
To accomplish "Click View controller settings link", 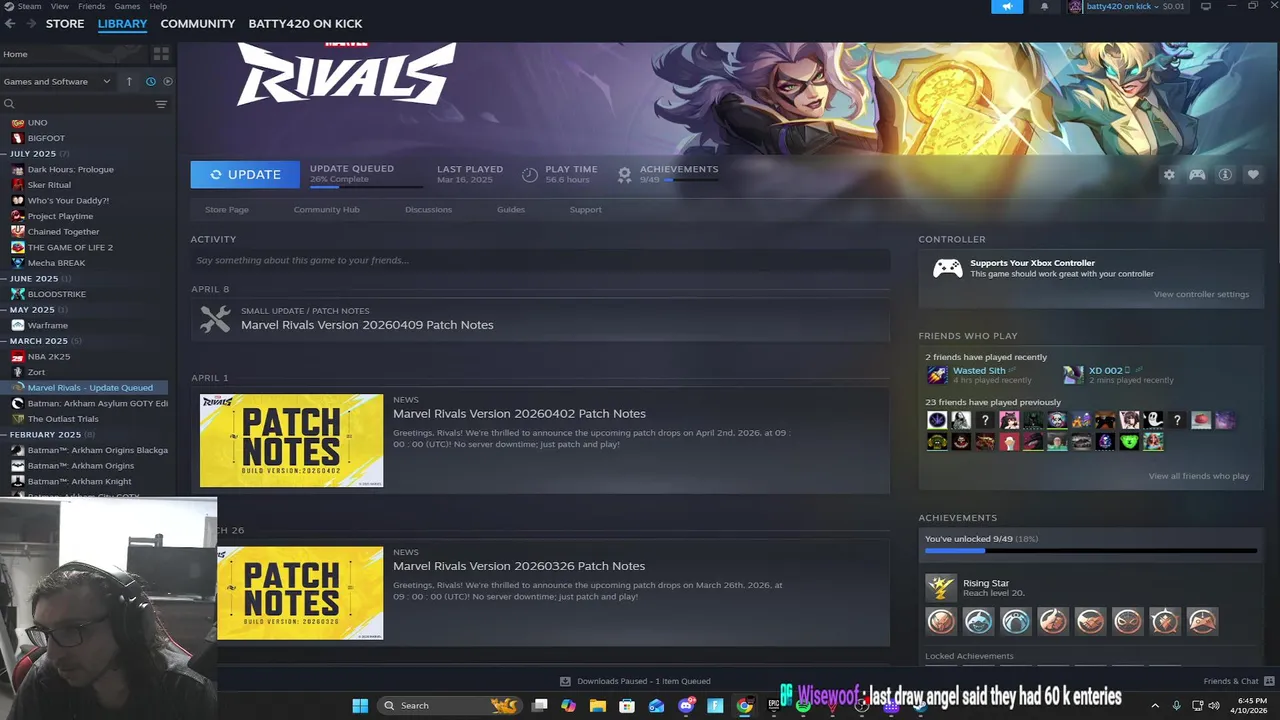I will [x=1201, y=294].
